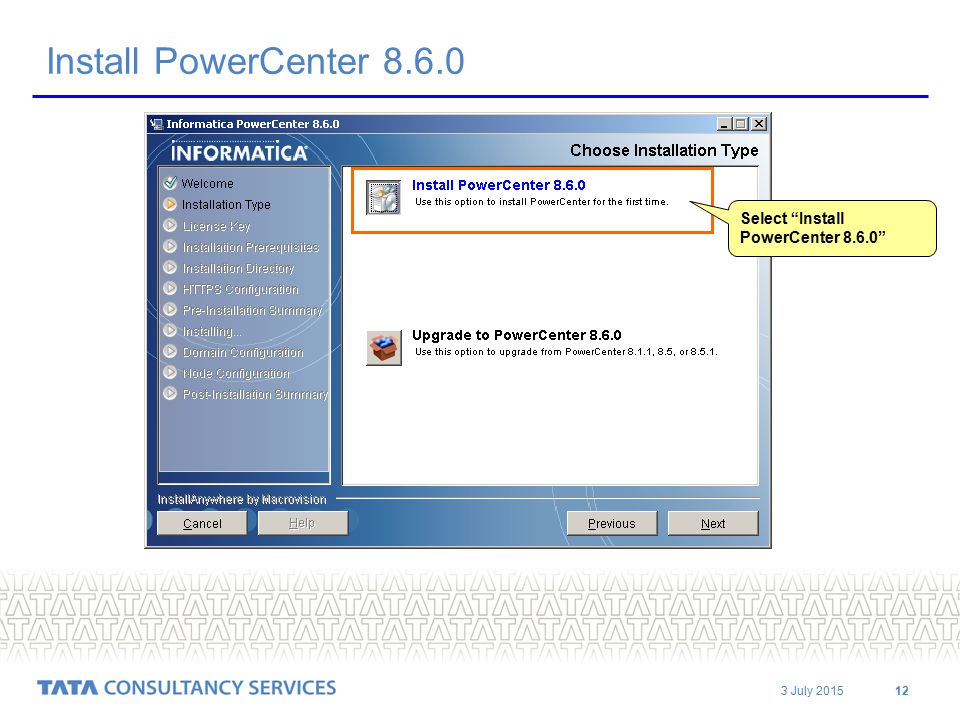Select the Install PowerCenter 8.6.0 option title
This screenshot has height=720, width=960.
tap(498, 185)
